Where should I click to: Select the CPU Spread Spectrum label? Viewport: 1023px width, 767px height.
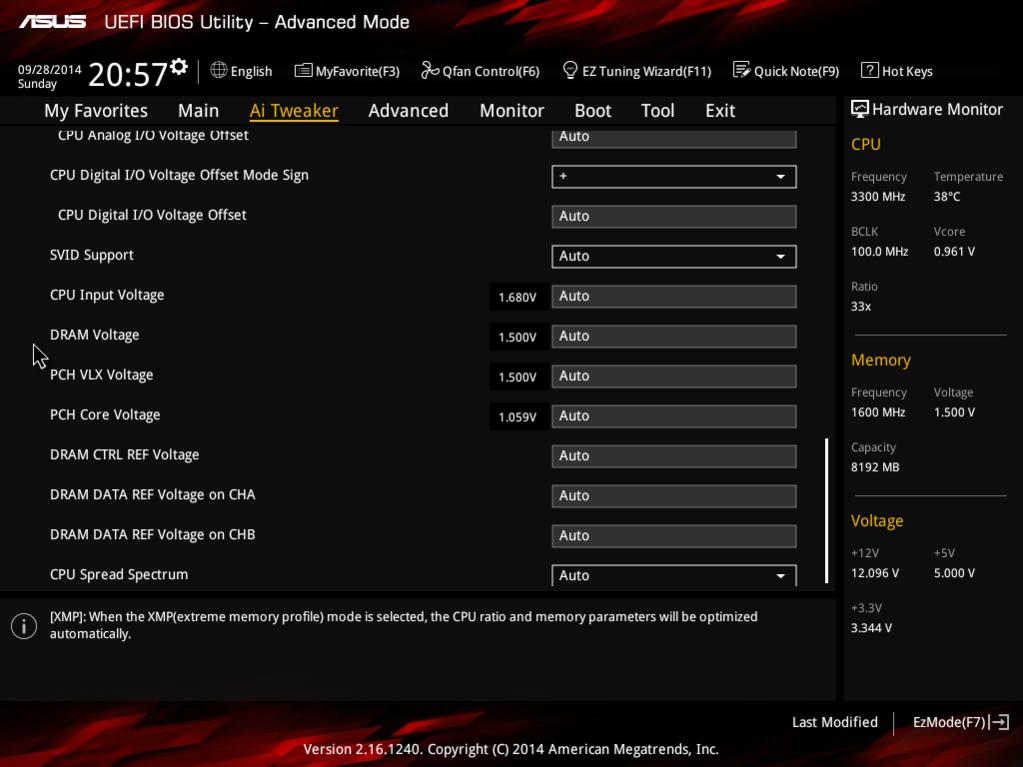coord(119,575)
